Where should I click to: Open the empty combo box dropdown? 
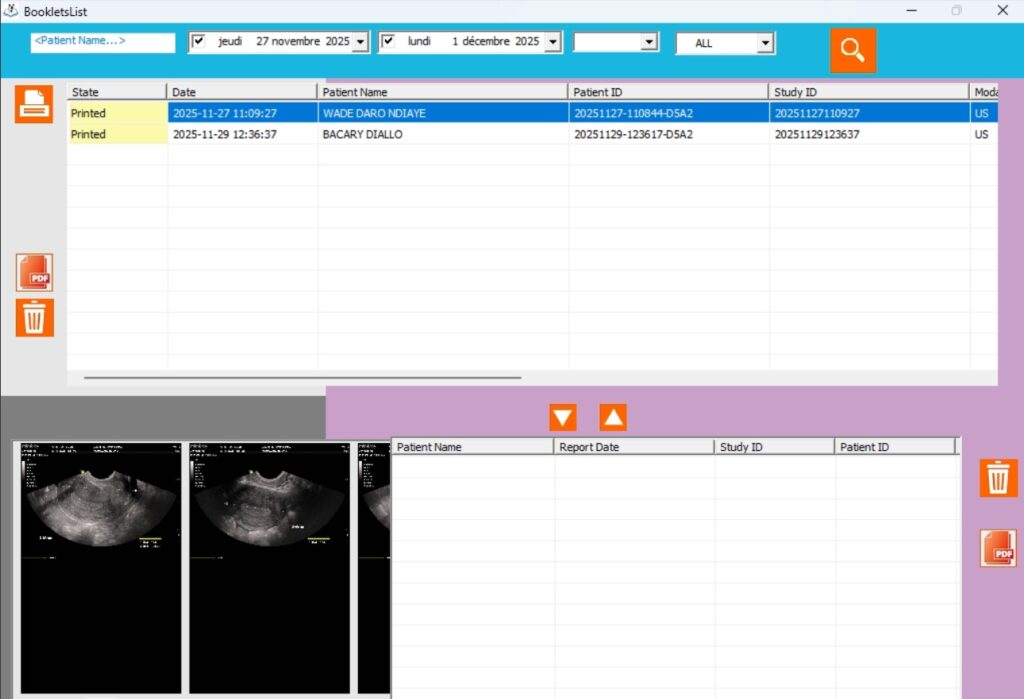click(648, 42)
